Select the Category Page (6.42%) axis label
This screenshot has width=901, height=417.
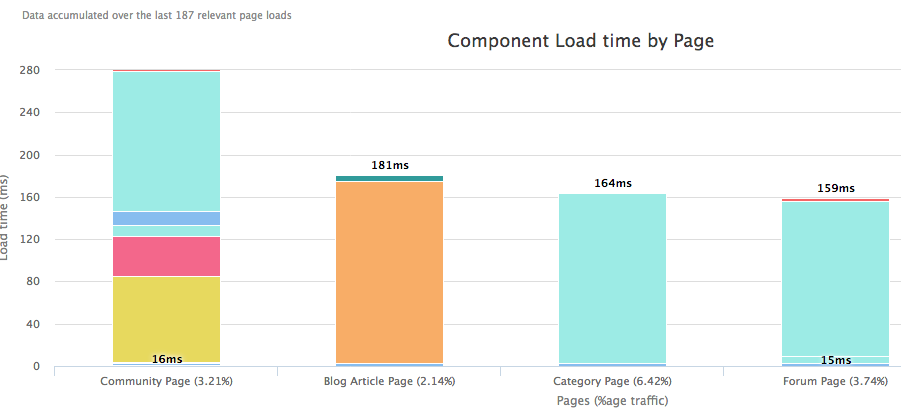click(612, 381)
